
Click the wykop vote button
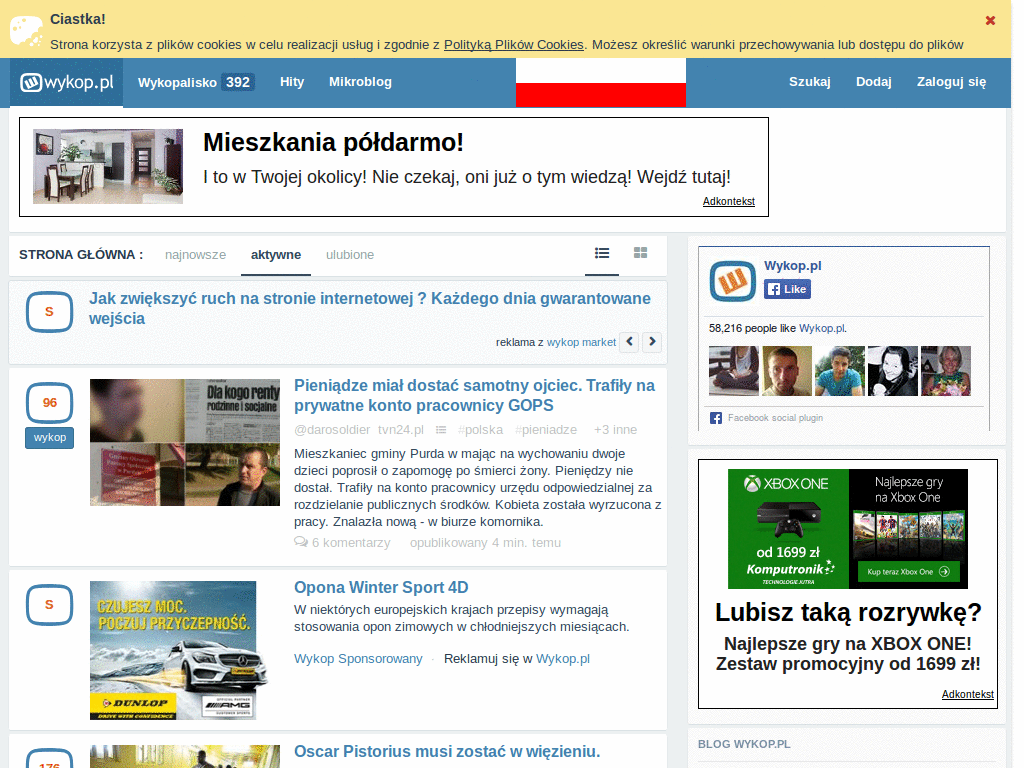pyautogui.click(x=50, y=438)
